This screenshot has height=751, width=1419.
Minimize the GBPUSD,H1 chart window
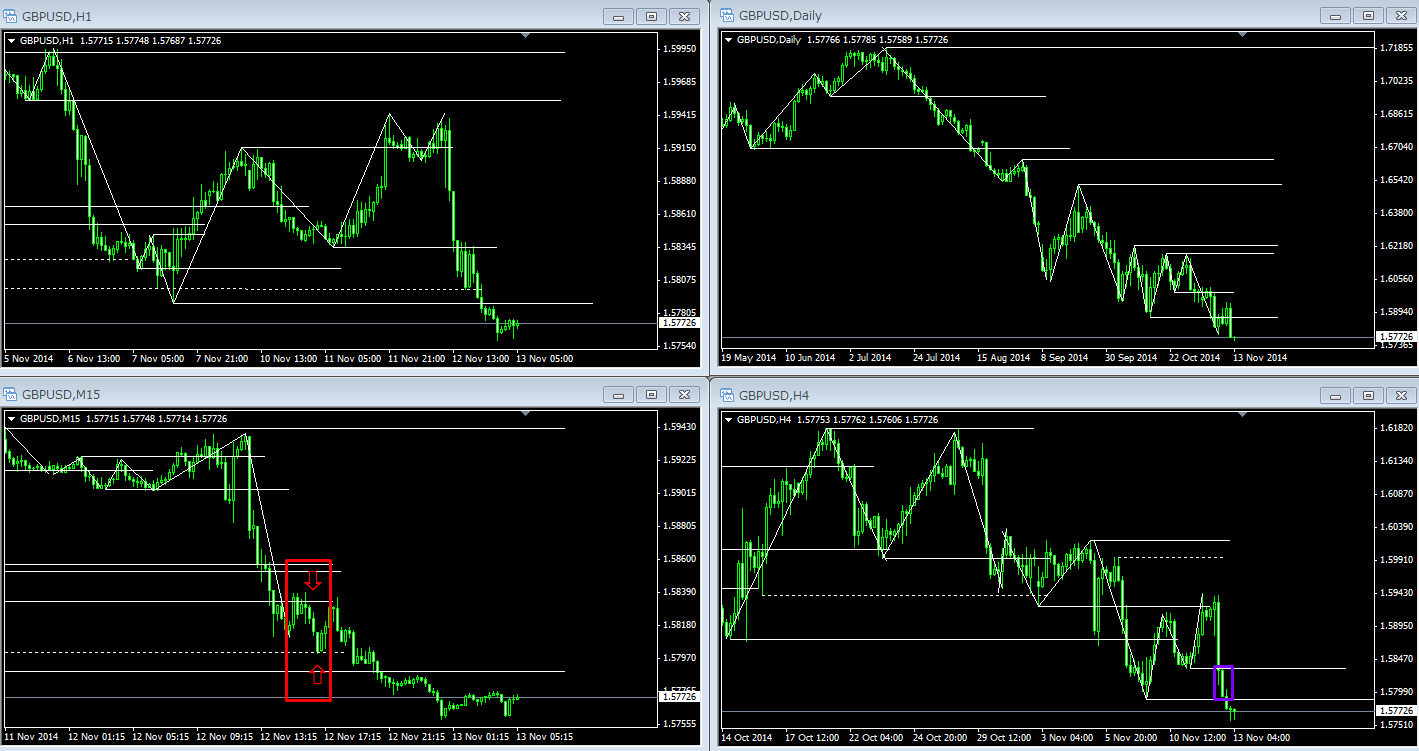click(620, 16)
